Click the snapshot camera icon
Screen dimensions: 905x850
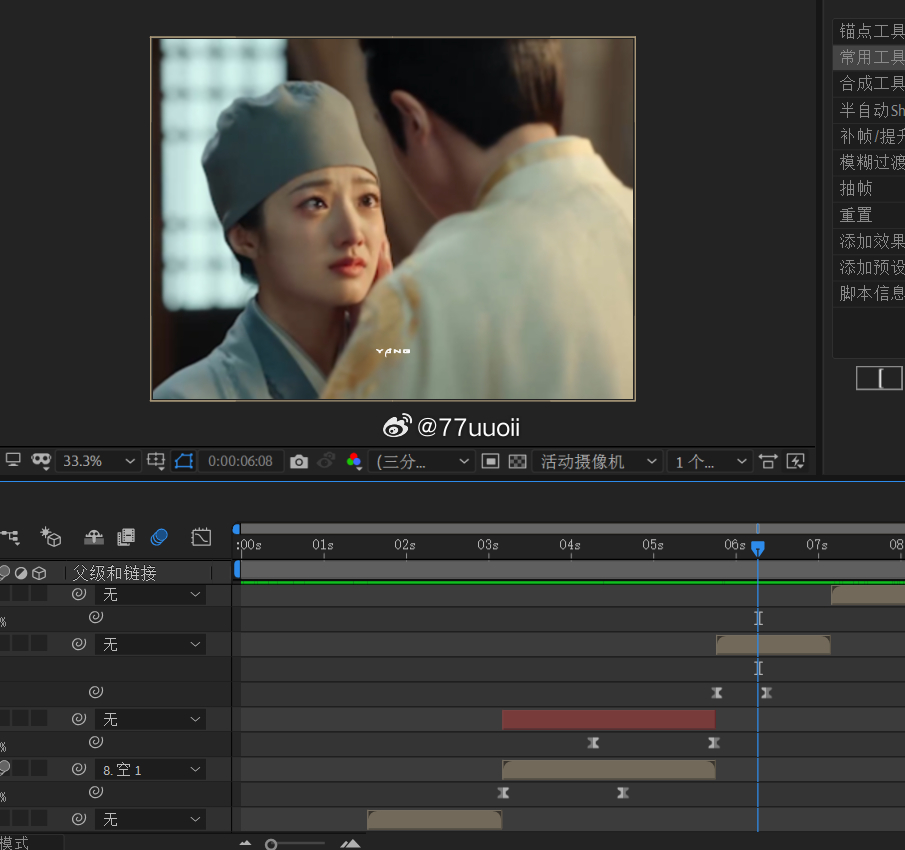coord(298,462)
